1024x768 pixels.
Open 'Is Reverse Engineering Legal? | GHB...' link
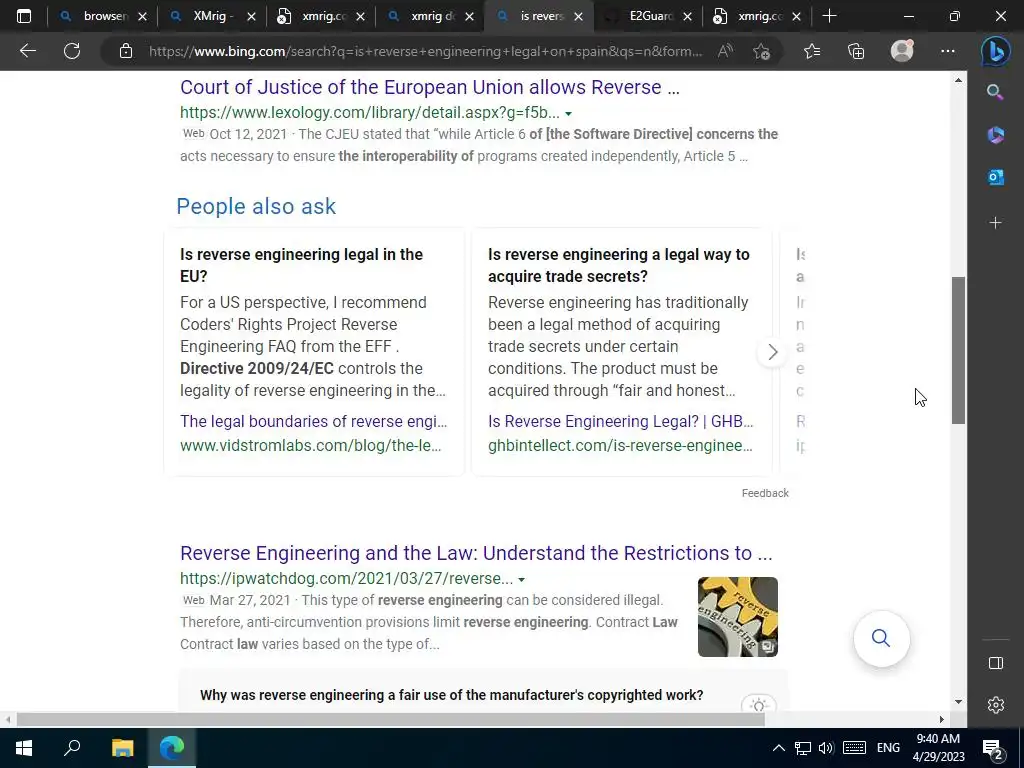click(x=620, y=421)
